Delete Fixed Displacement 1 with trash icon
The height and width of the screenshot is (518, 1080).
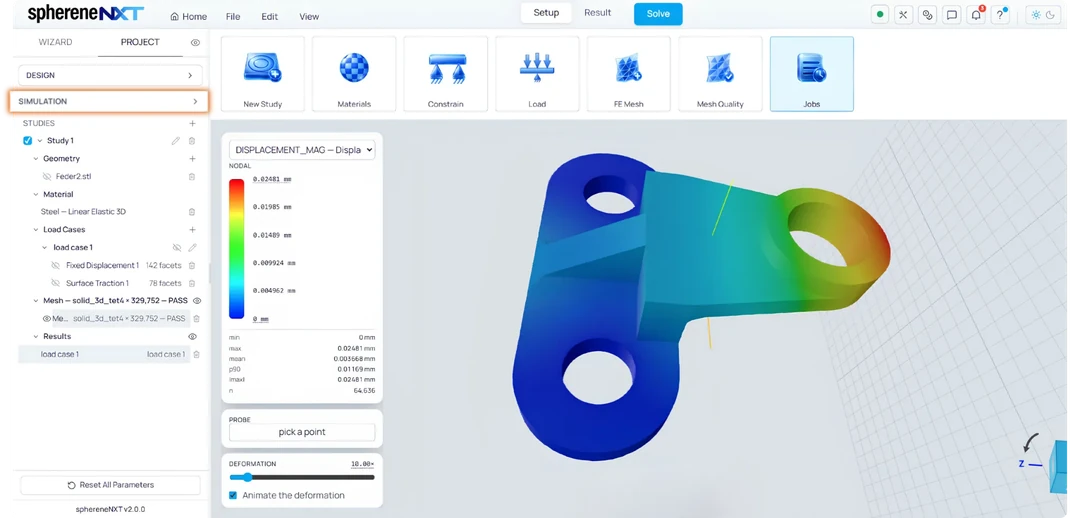pyautogui.click(x=192, y=265)
